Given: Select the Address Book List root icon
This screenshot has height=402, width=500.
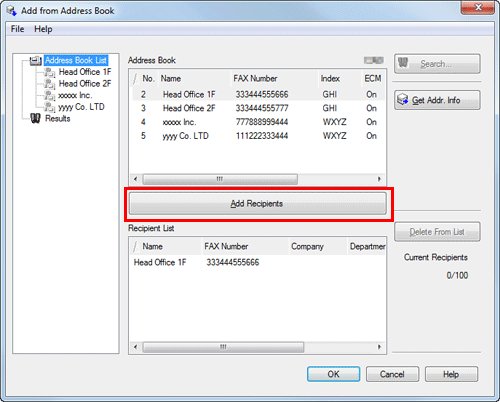Looking at the screenshot, I should click(36, 61).
